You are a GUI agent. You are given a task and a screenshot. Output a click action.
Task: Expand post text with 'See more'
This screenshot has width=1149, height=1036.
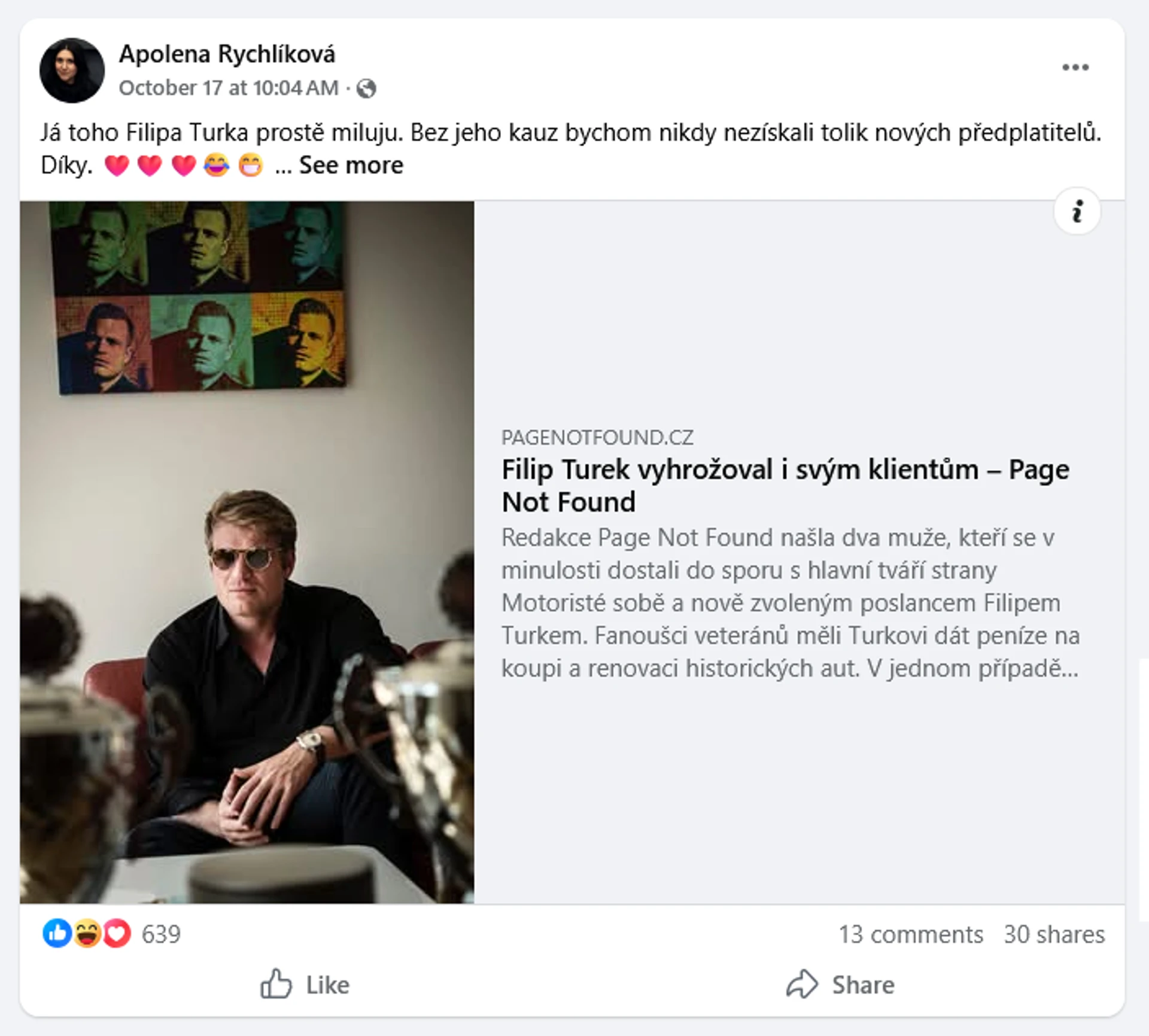tap(351, 165)
